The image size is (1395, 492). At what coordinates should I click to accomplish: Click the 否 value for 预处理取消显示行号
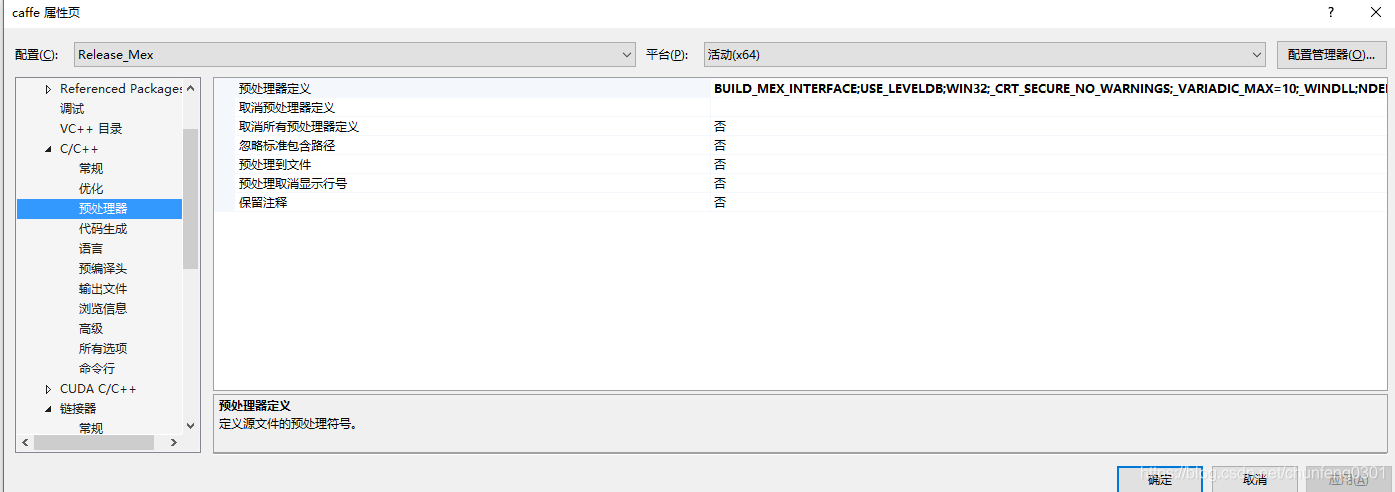[x=720, y=184]
